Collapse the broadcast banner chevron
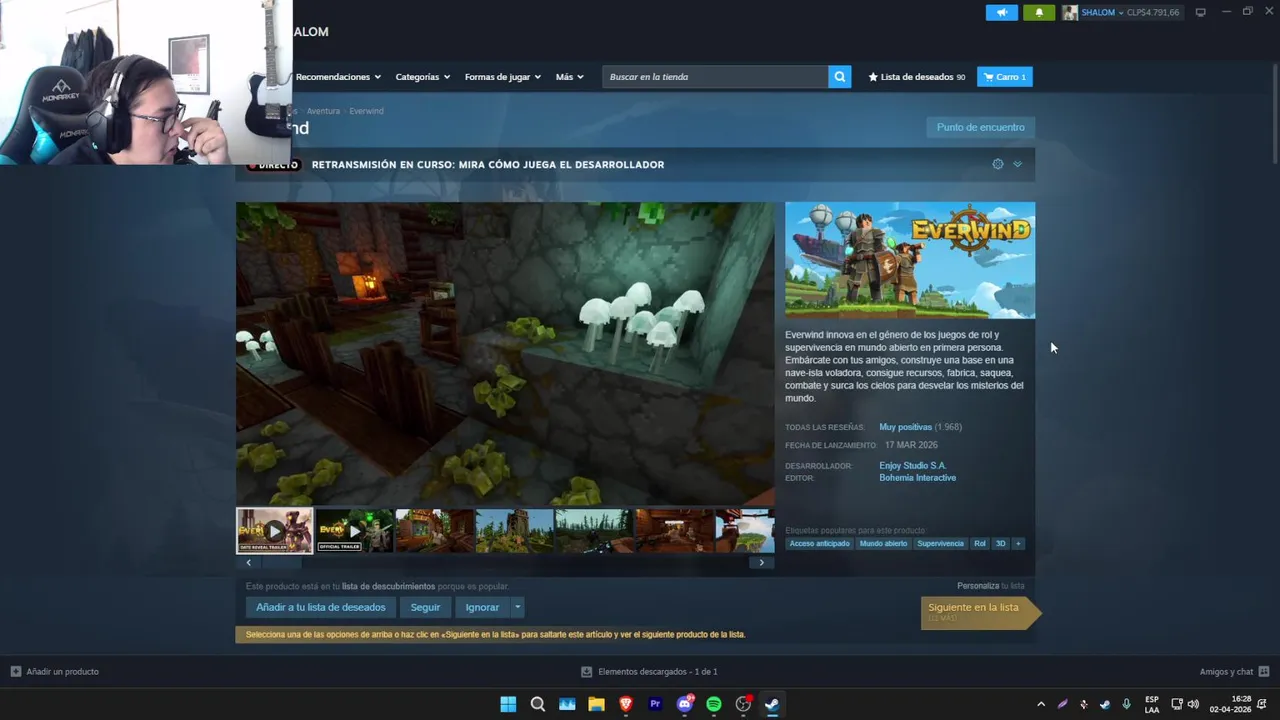The width and height of the screenshot is (1280, 720). [x=1017, y=164]
